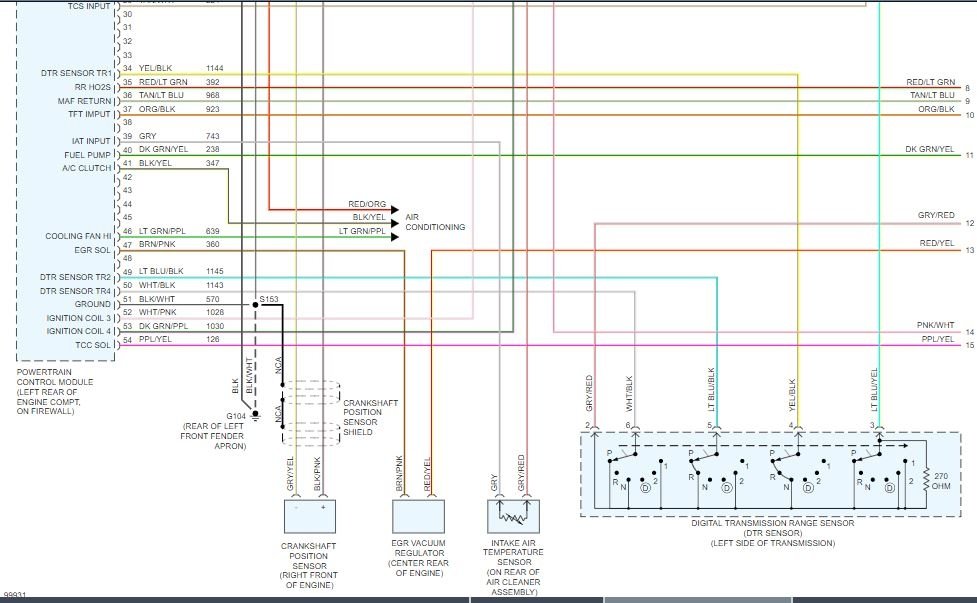This screenshot has width=977, height=603.
Task: Click the POWERTRAIN CONTROL MODULE caption
Action: tap(55, 377)
